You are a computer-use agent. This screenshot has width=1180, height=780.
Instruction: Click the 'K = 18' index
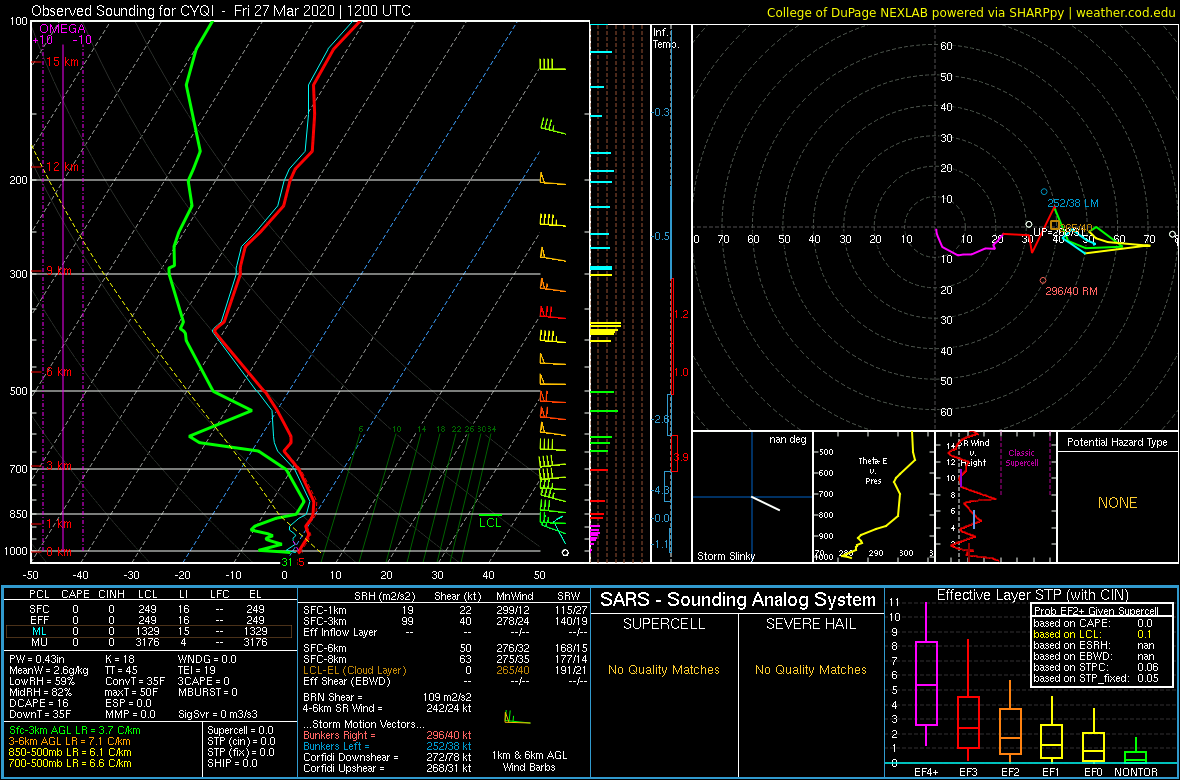click(122, 660)
